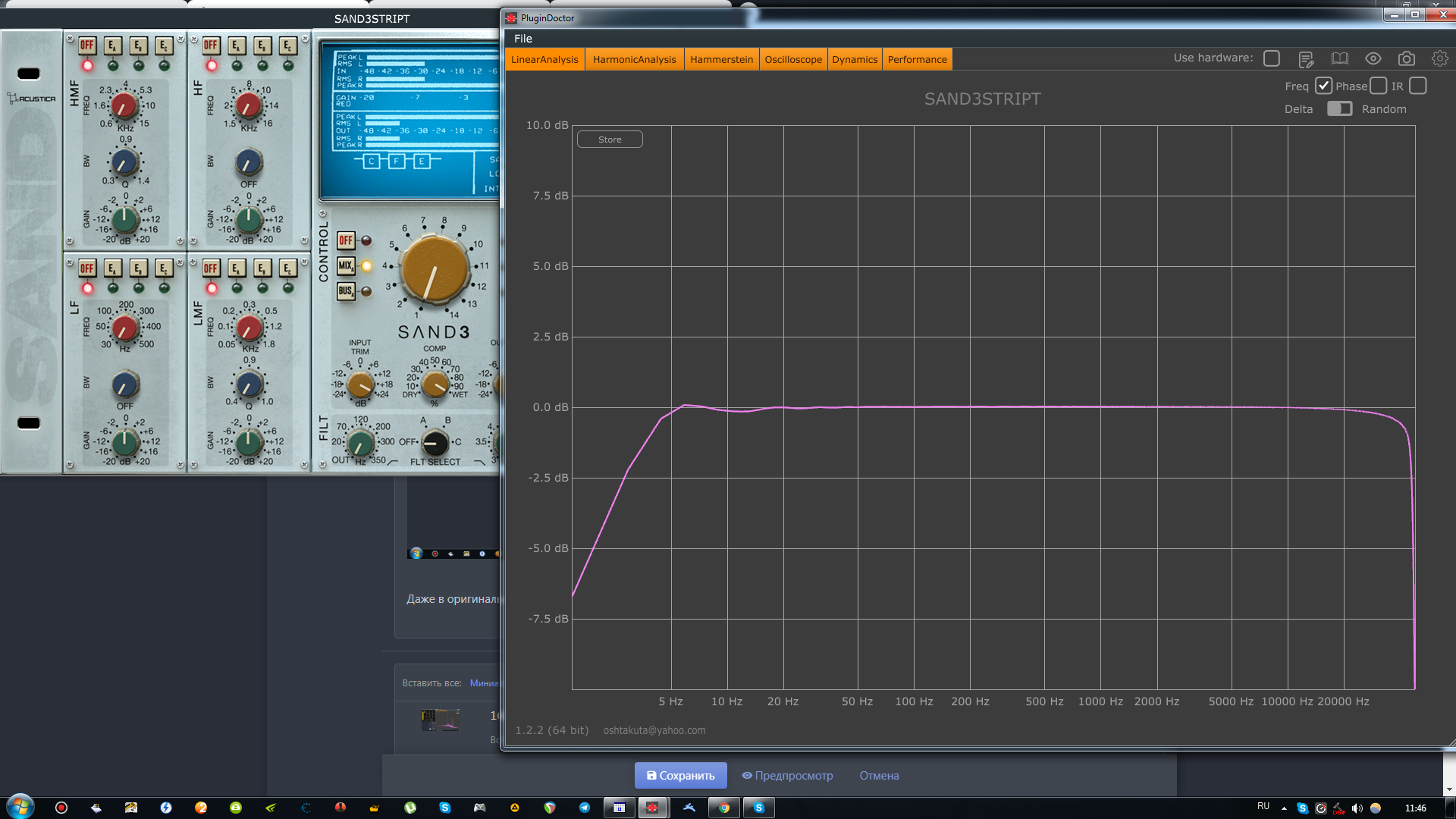Select the MIX button in CONTROL section

coord(346,265)
